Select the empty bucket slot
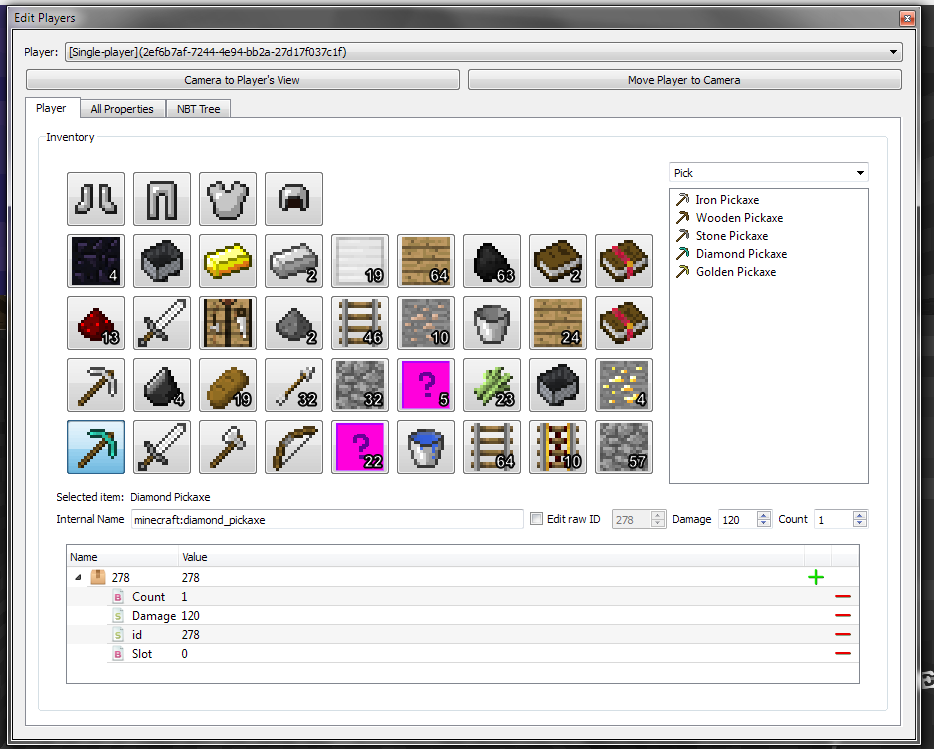Image resolution: width=934 pixels, height=749 pixels. click(x=492, y=323)
